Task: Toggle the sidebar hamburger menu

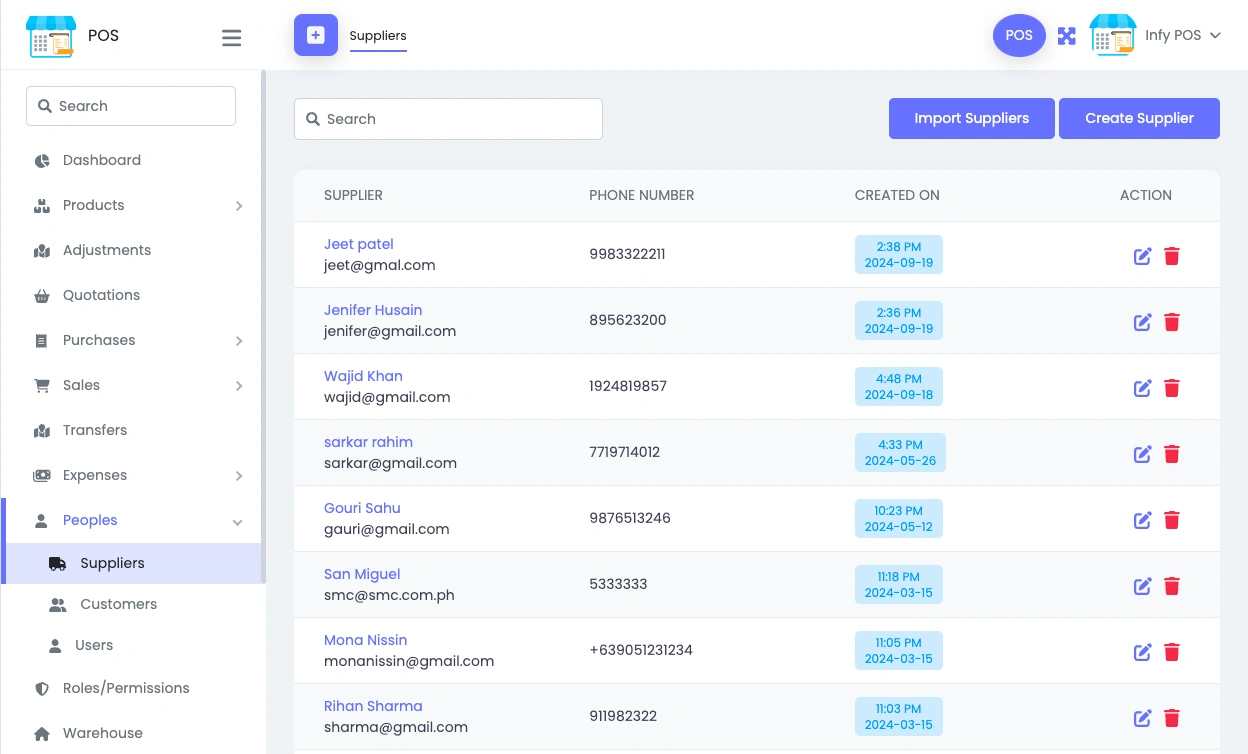Action: tap(231, 38)
